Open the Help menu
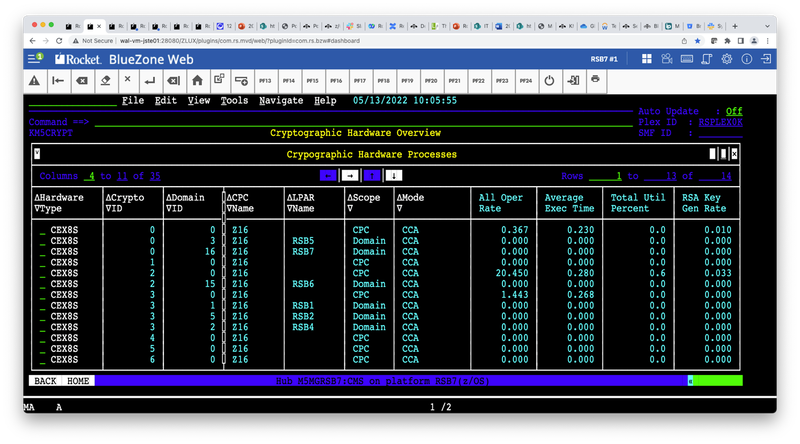Screen dimensions: 800x444 (x=325, y=101)
